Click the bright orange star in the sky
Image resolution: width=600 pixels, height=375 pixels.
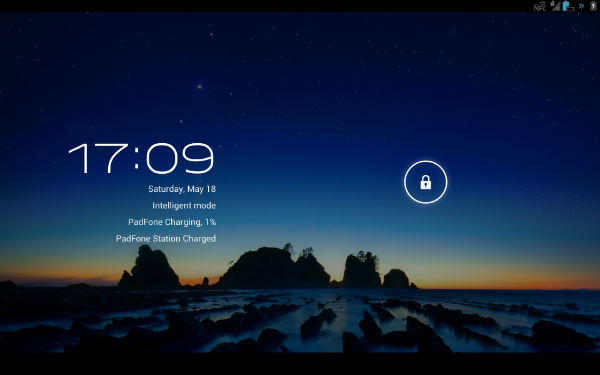pos(199,87)
